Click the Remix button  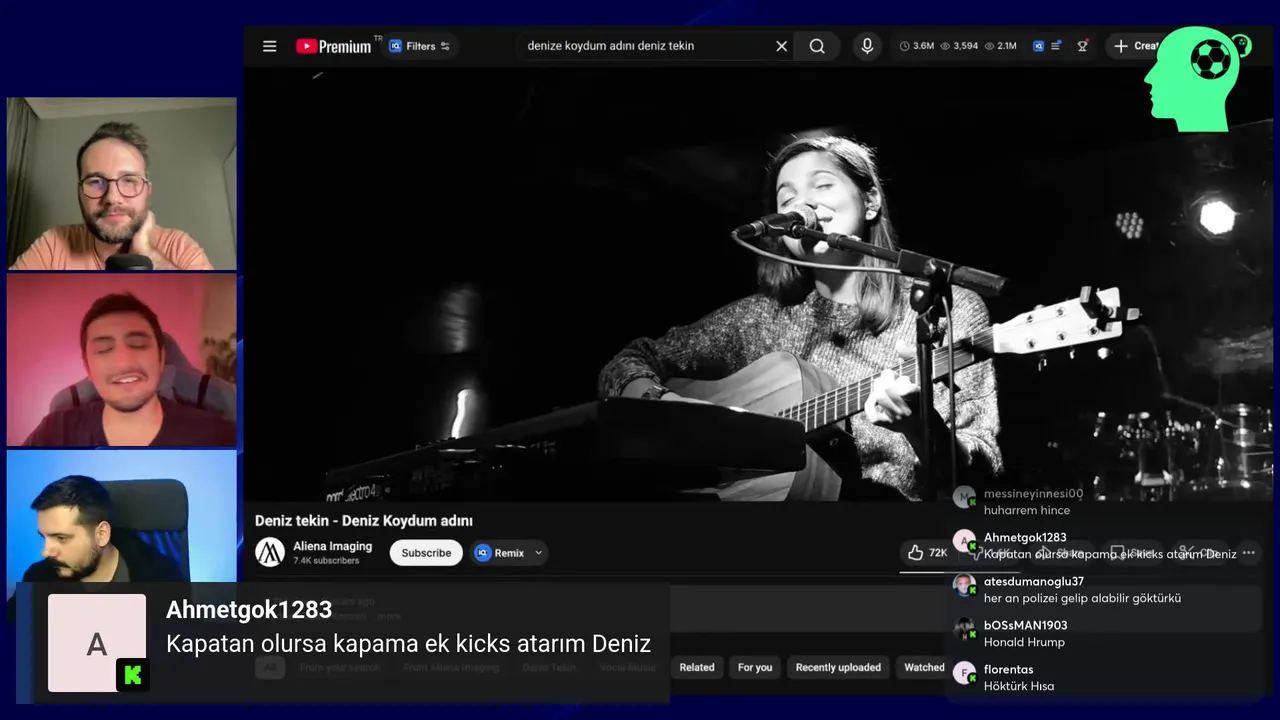(499, 553)
